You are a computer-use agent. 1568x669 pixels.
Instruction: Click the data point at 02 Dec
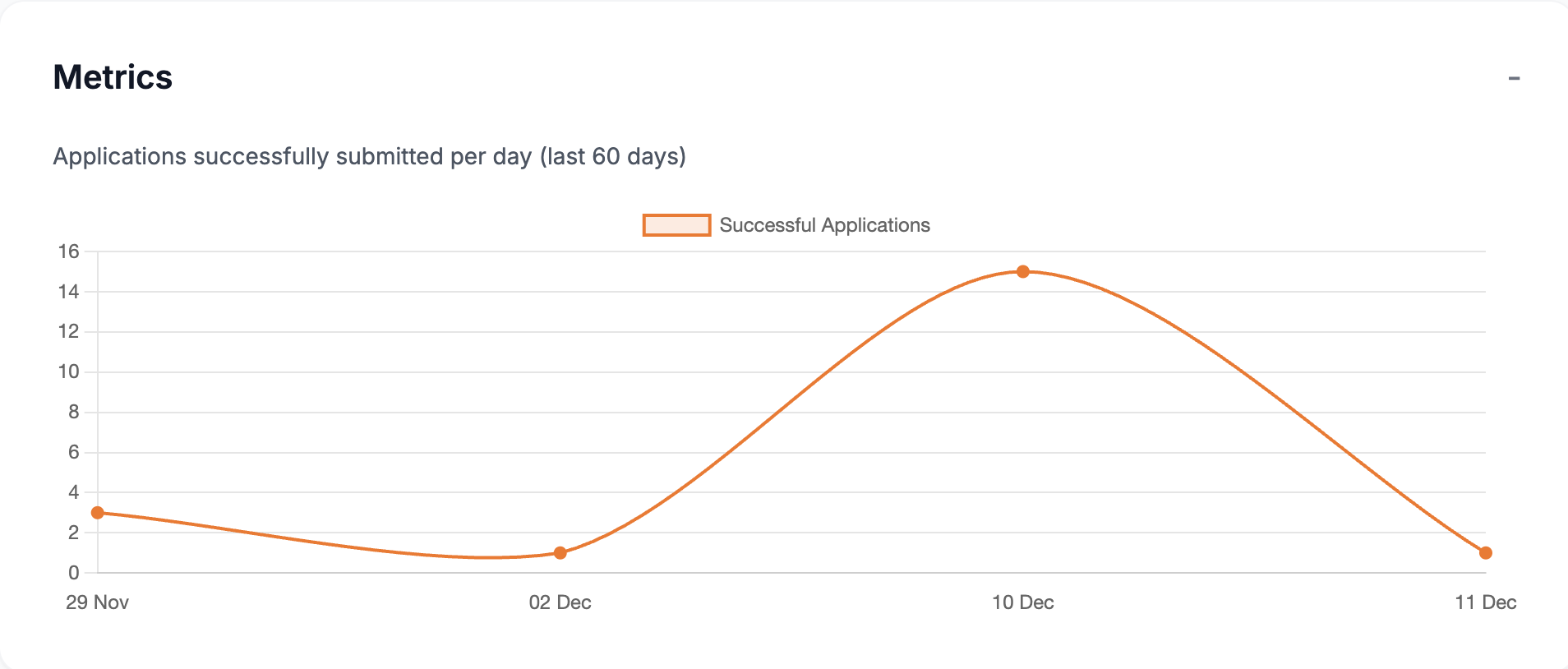tap(560, 552)
